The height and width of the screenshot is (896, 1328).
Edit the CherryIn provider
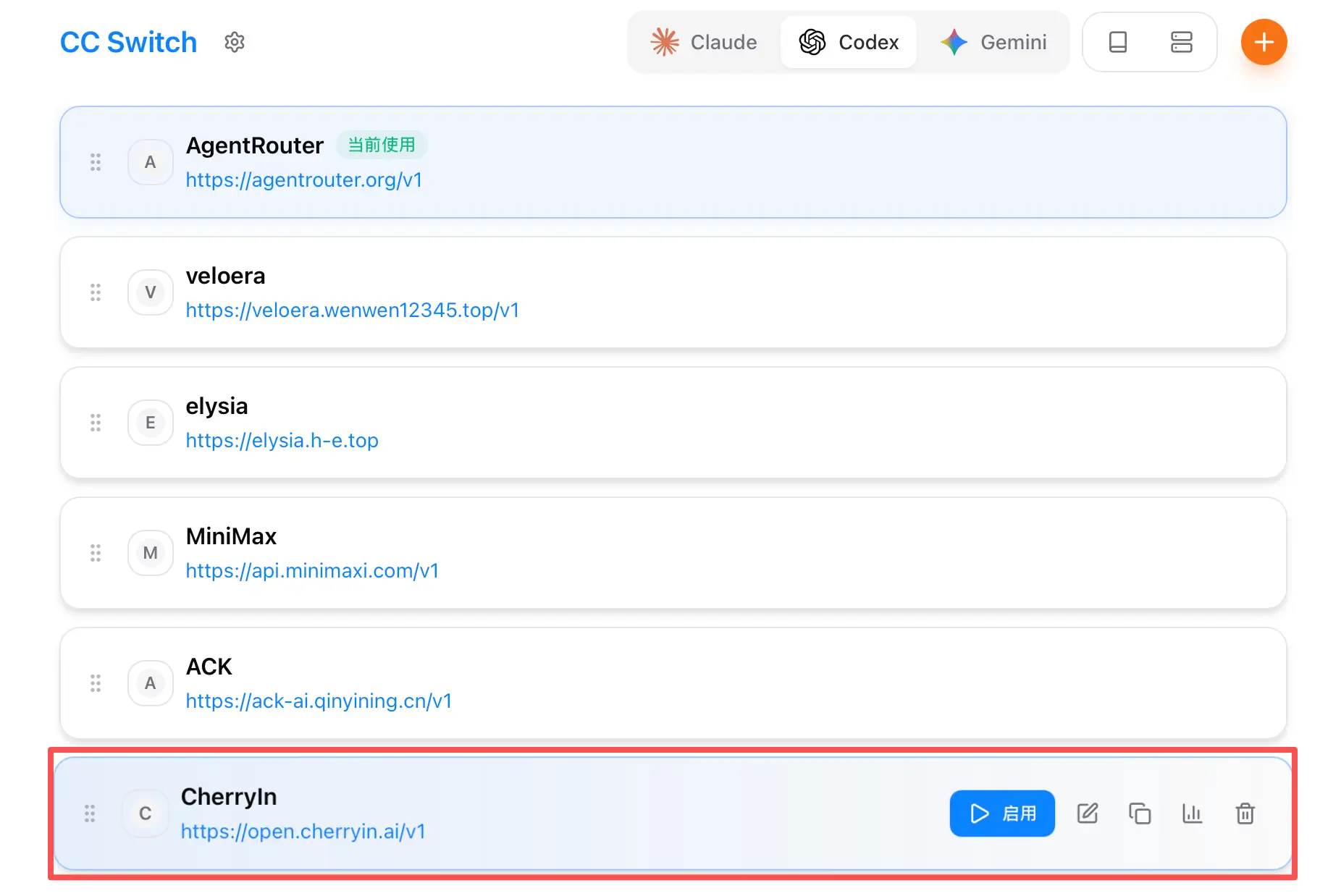[x=1087, y=813]
